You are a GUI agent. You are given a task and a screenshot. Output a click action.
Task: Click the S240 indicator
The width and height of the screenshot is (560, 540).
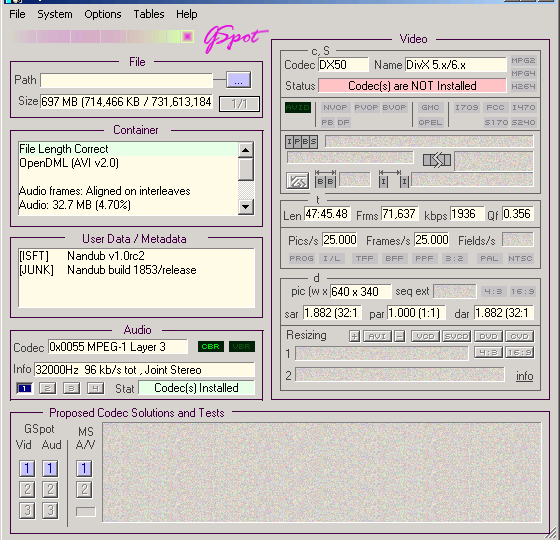523,122
